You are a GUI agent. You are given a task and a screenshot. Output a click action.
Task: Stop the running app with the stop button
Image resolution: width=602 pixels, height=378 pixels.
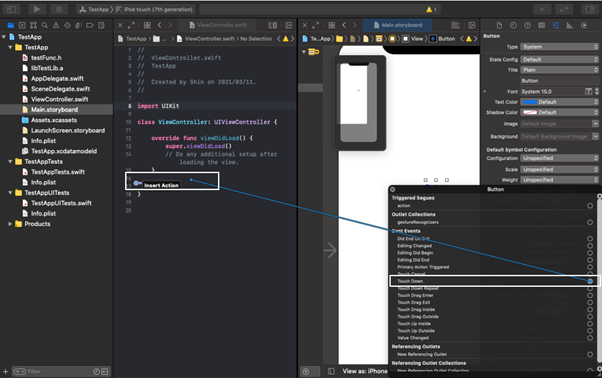(x=60, y=9)
